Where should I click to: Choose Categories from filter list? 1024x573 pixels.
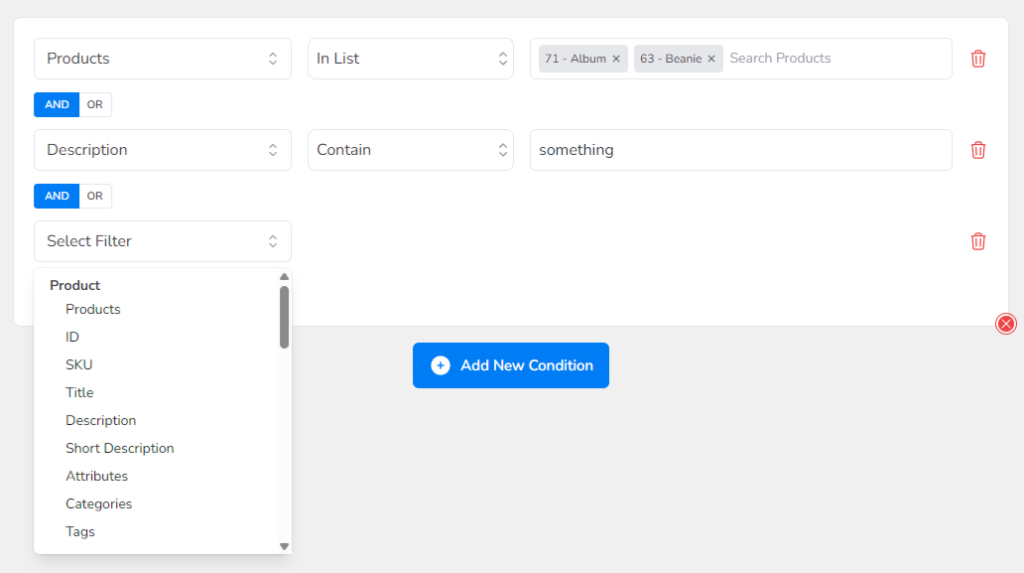tap(99, 504)
